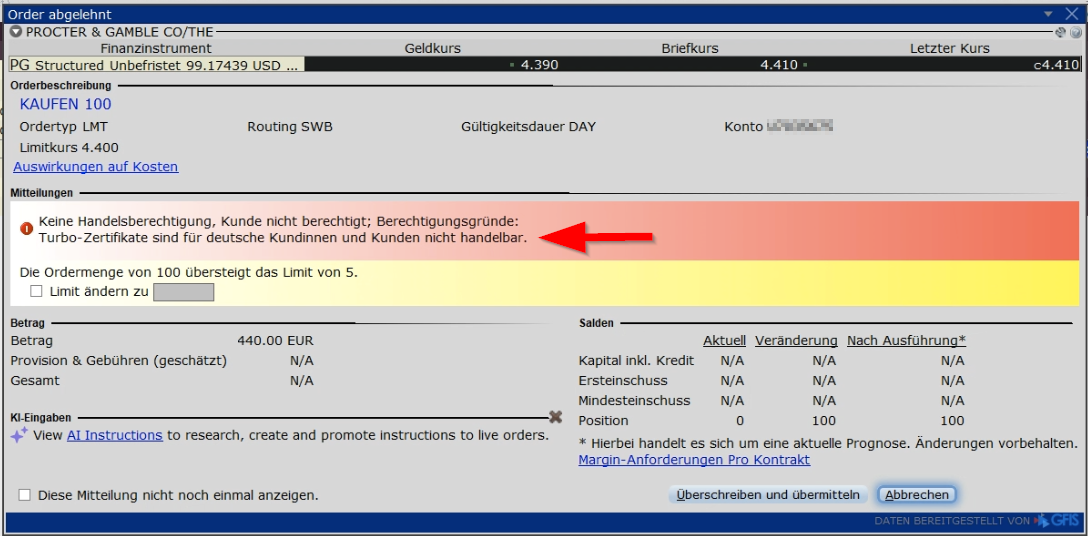Click the Letzter Kurs column header
The height and width of the screenshot is (536, 1088).
point(950,49)
